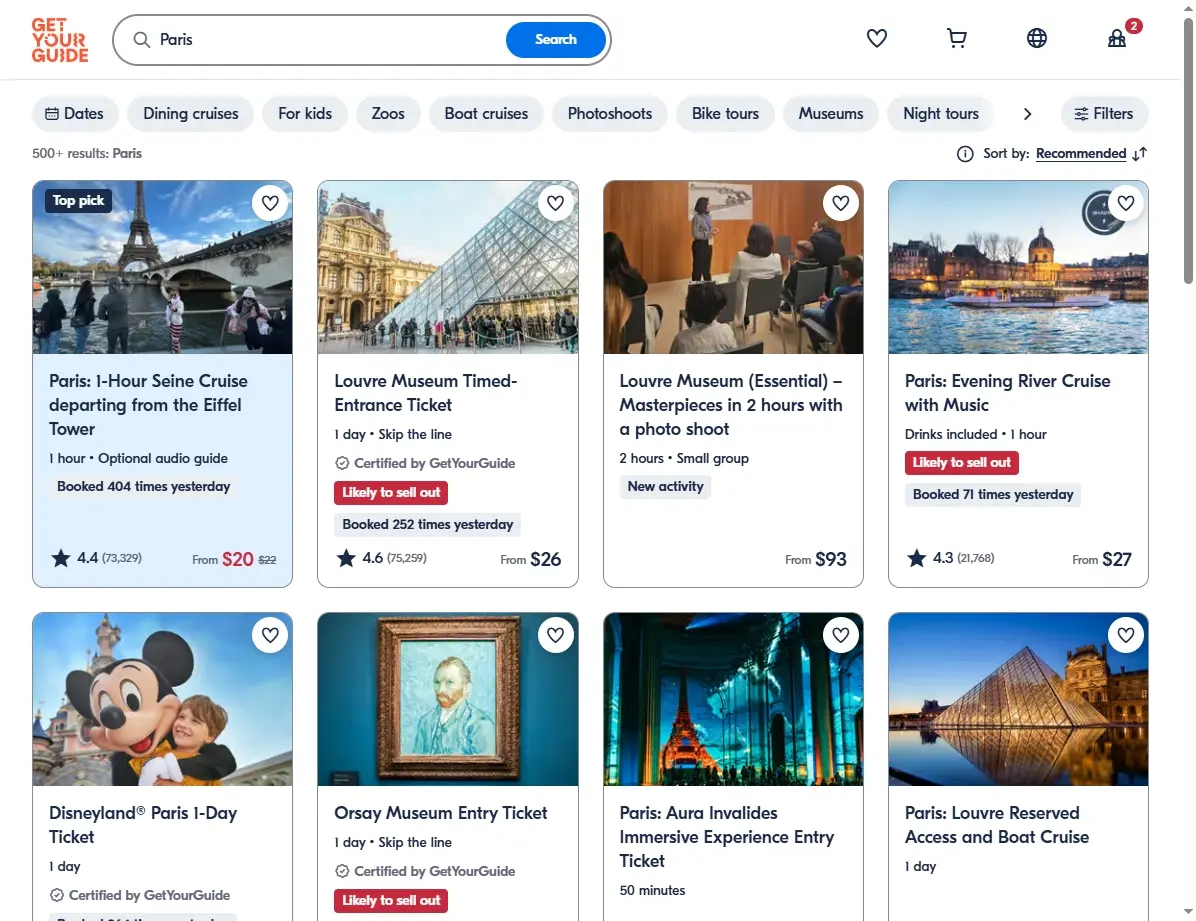This screenshot has height=921, width=1196.
Task: Click the Aura Invalides light show photo
Action: [x=733, y=699]
